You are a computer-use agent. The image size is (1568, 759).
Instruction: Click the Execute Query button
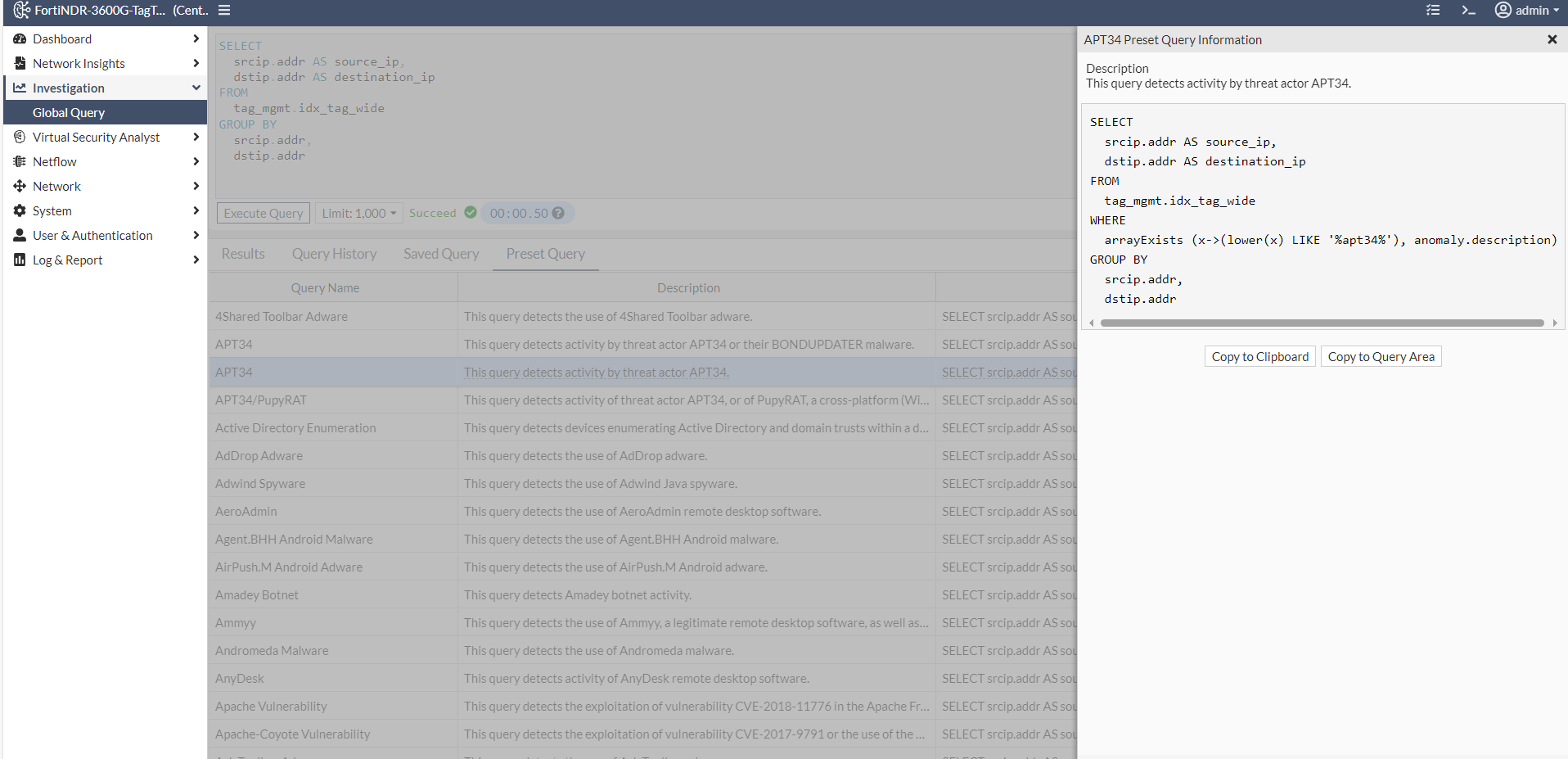(263, 213)
